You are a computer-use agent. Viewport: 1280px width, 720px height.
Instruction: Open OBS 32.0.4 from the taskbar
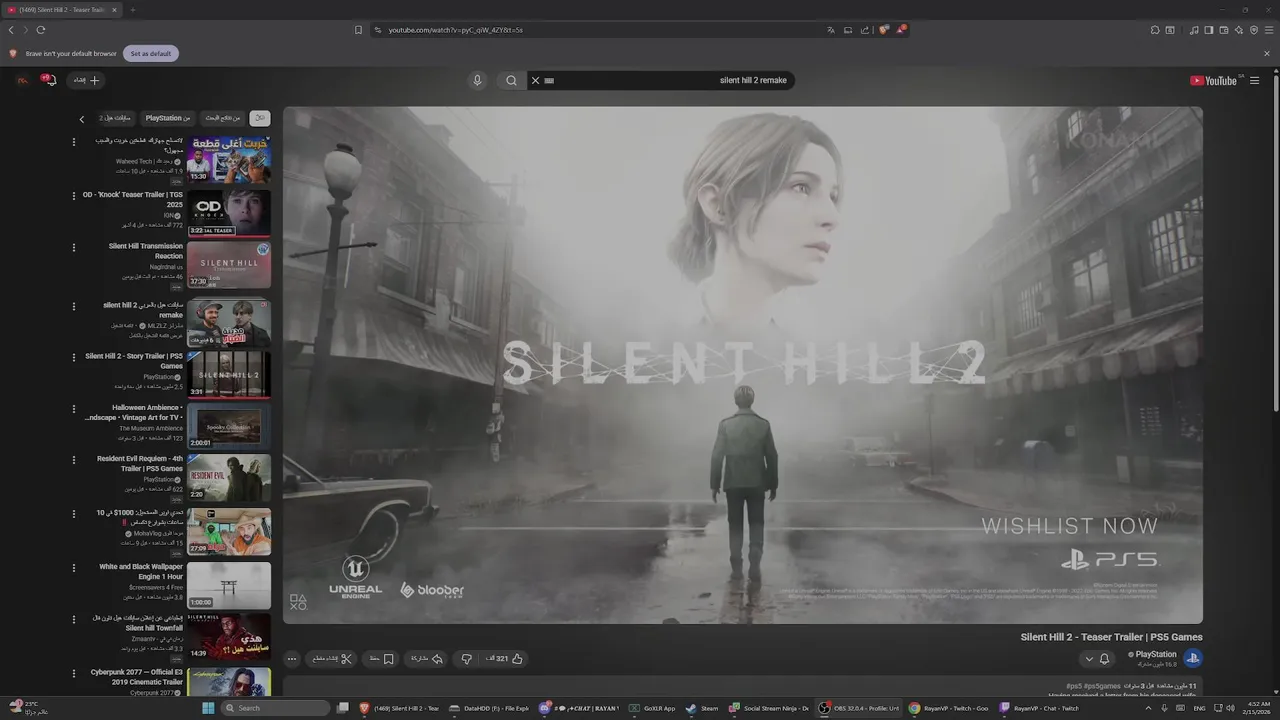[860, 708]
